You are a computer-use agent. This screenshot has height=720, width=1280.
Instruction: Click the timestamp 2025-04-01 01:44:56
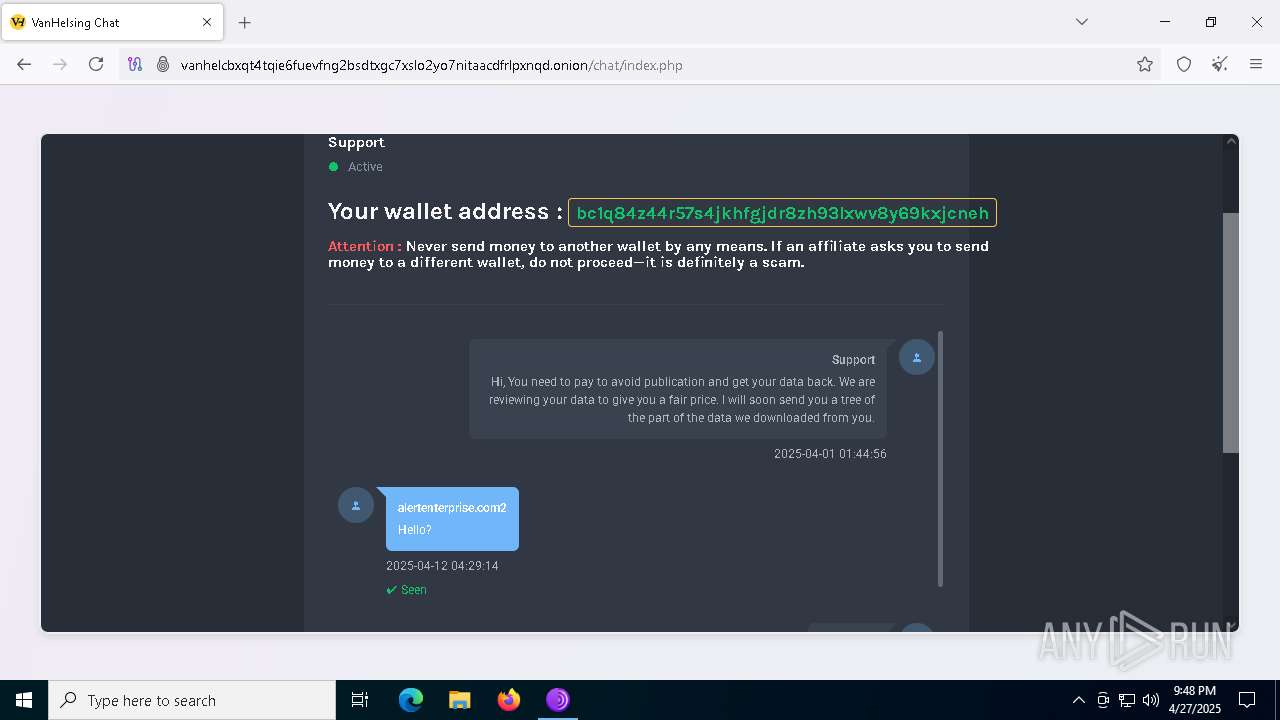click(x=830, y=454)
